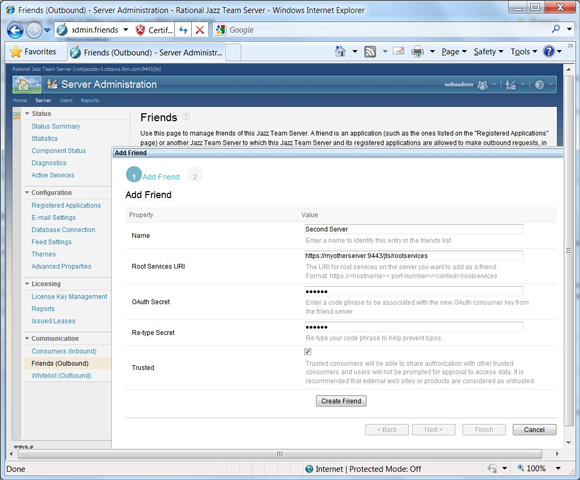Click the Create Friend button
The height and width of the screenshot is (480, 580).
tap(341, 401)
